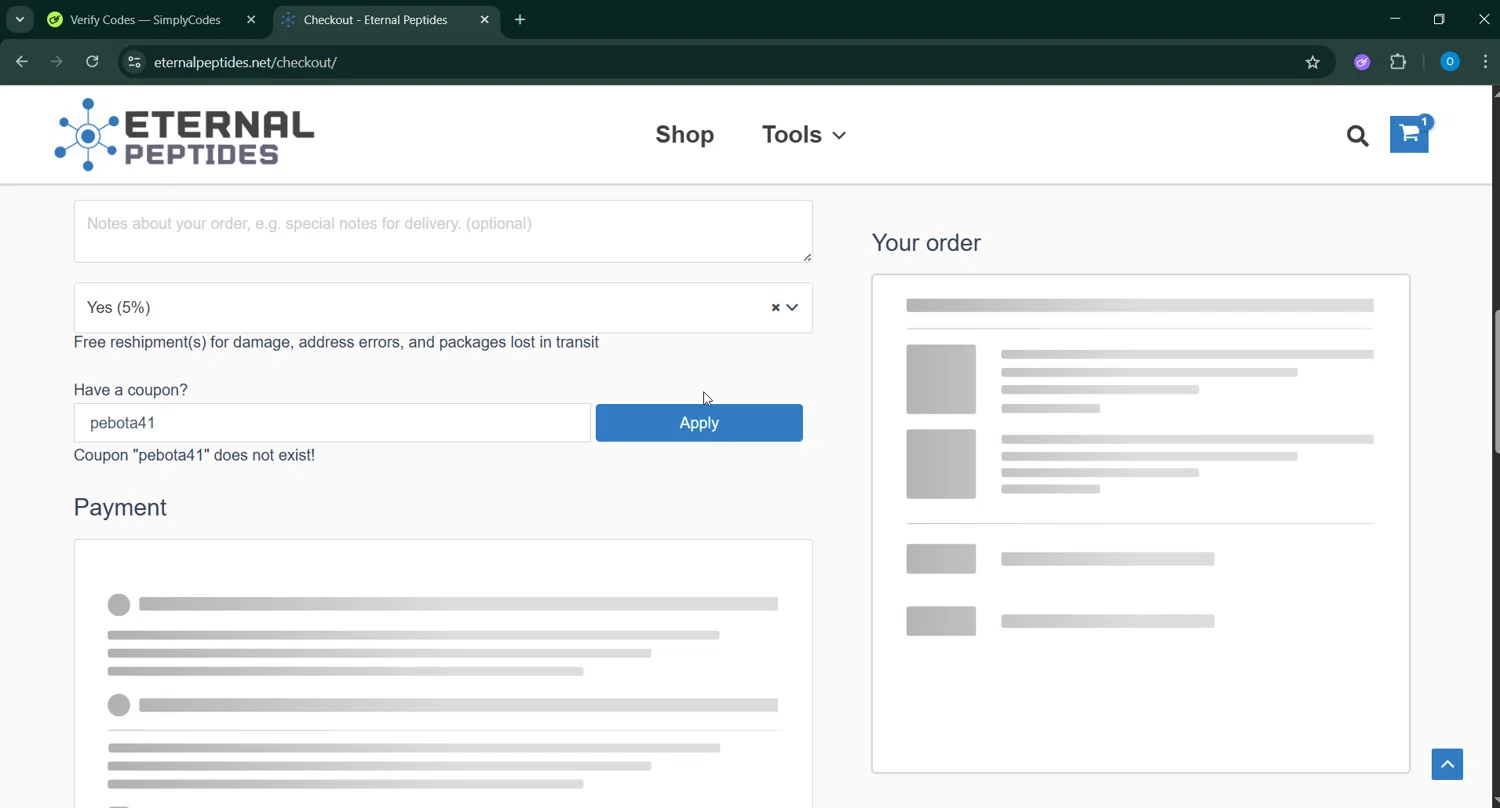Bookmark this page with the star icon
The image size is (1500, 808).
coord(1313,62)
